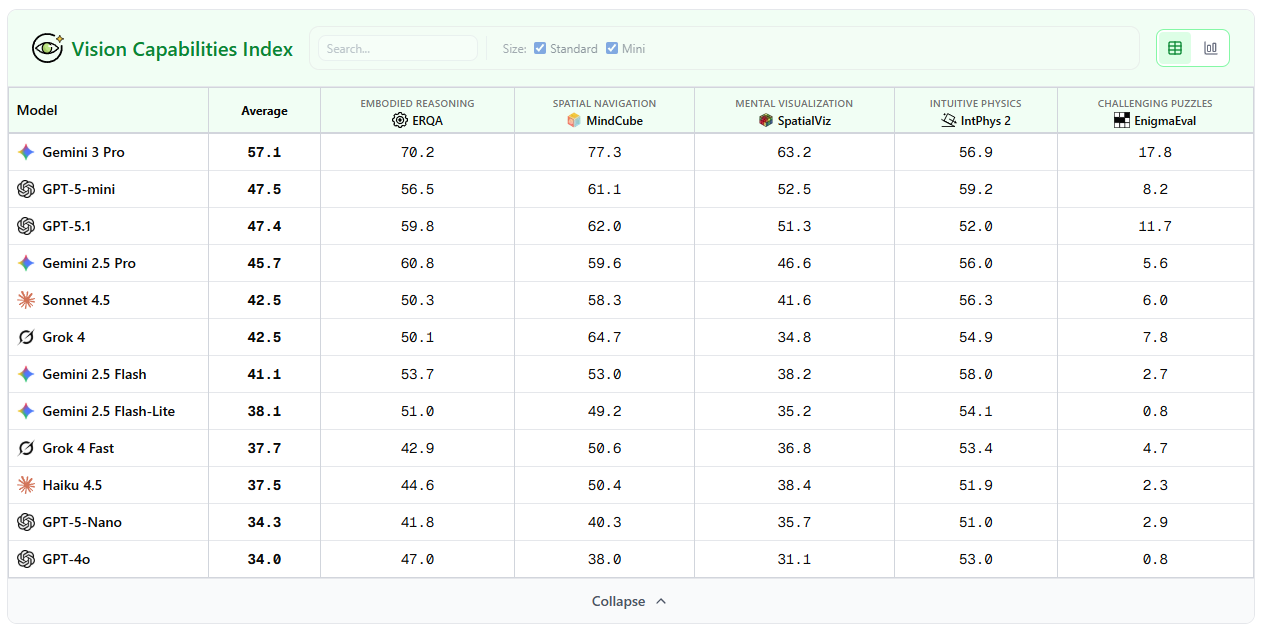Sort by the Average column header
Image resolution: width=1264 pixels, height=628 pixels.
click(264, 111)
